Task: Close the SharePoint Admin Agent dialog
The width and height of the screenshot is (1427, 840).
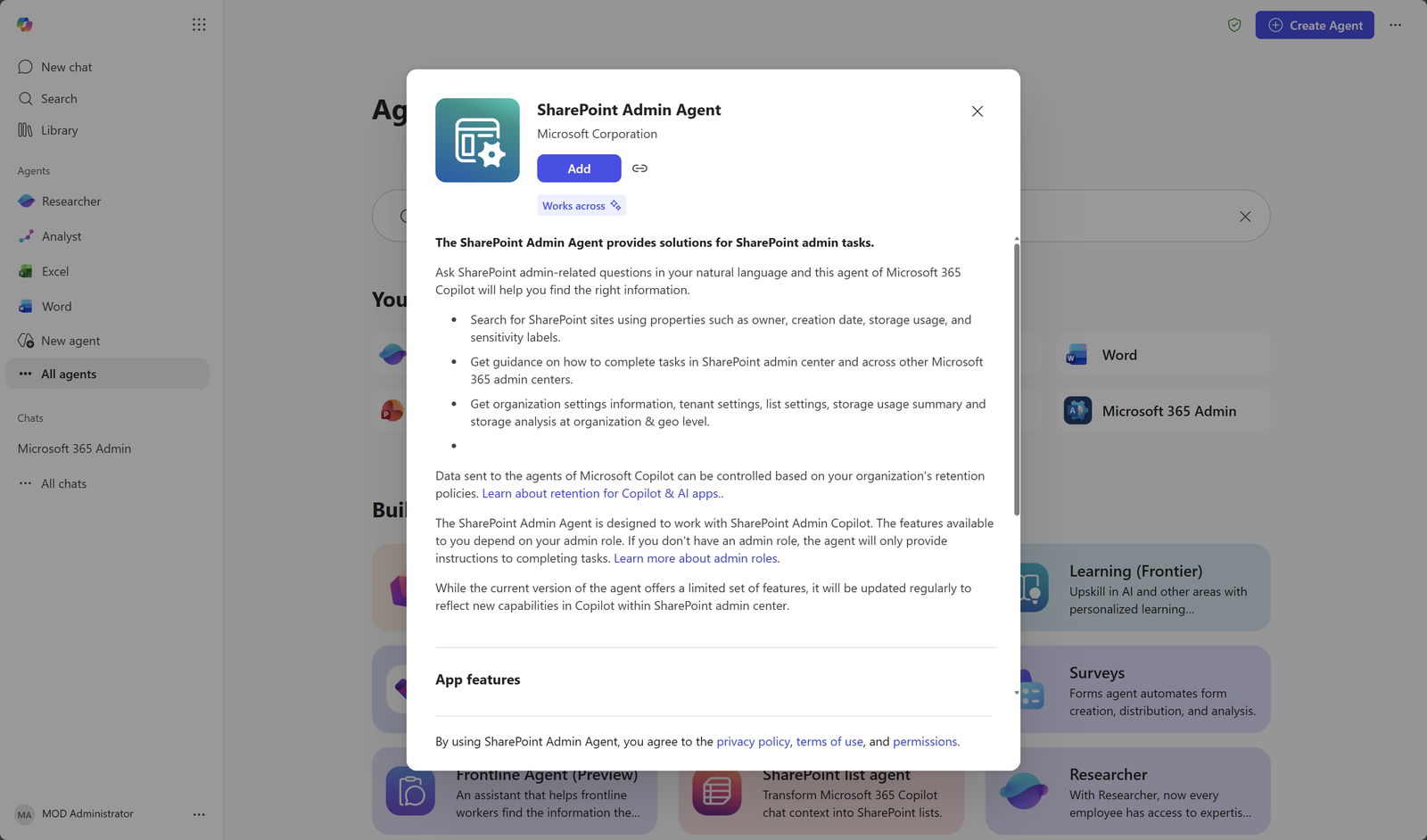Action: point(977,111)
